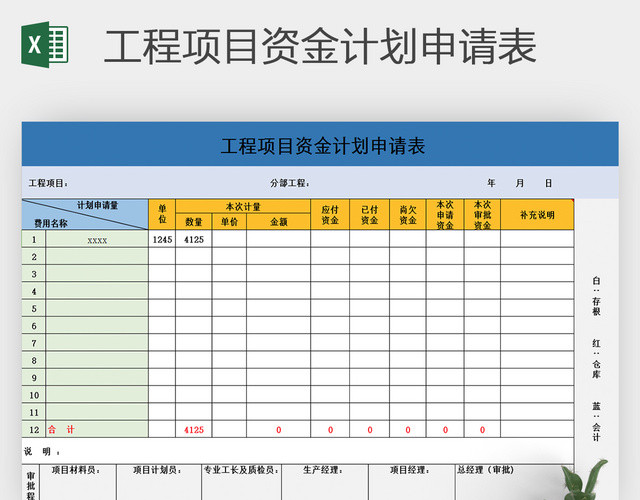Select the 单价 column header
Viewport: 640px width, 500px height.
pyautogui.click(x=229, y=222)
